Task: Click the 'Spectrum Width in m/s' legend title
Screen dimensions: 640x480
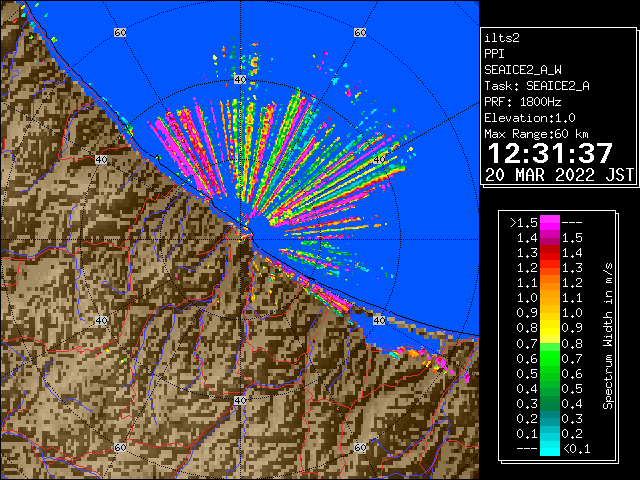Action: point(608,336)
